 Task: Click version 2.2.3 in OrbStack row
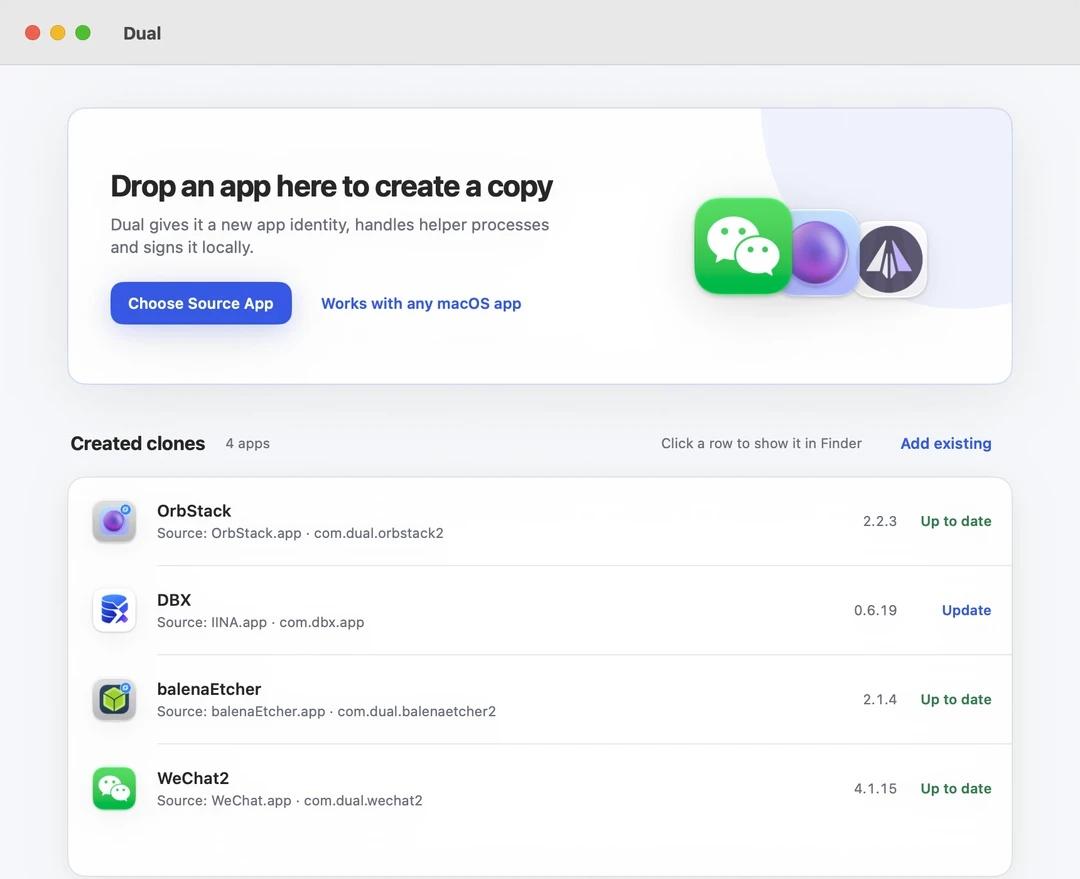pyautogui.click(x=880, y=521)
